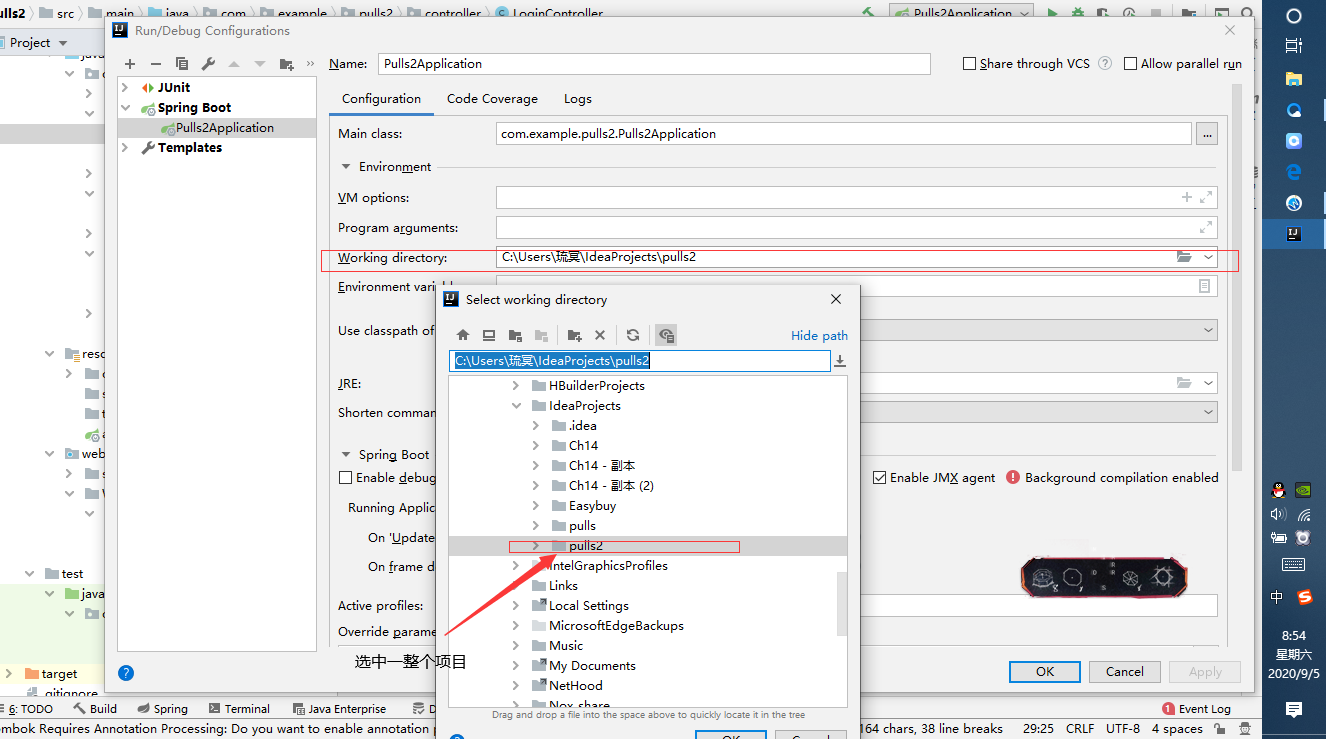The image size is (1326, 739).
Task: Switch to the Logs tab
Action: (578, 99)
